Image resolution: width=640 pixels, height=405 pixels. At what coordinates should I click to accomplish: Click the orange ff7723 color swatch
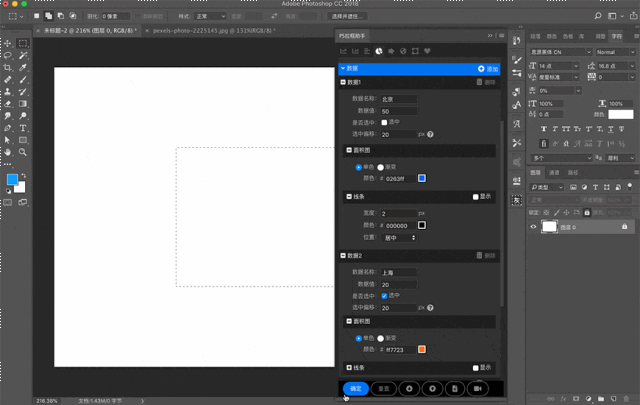pyautogui.click(x=421, y=350)
